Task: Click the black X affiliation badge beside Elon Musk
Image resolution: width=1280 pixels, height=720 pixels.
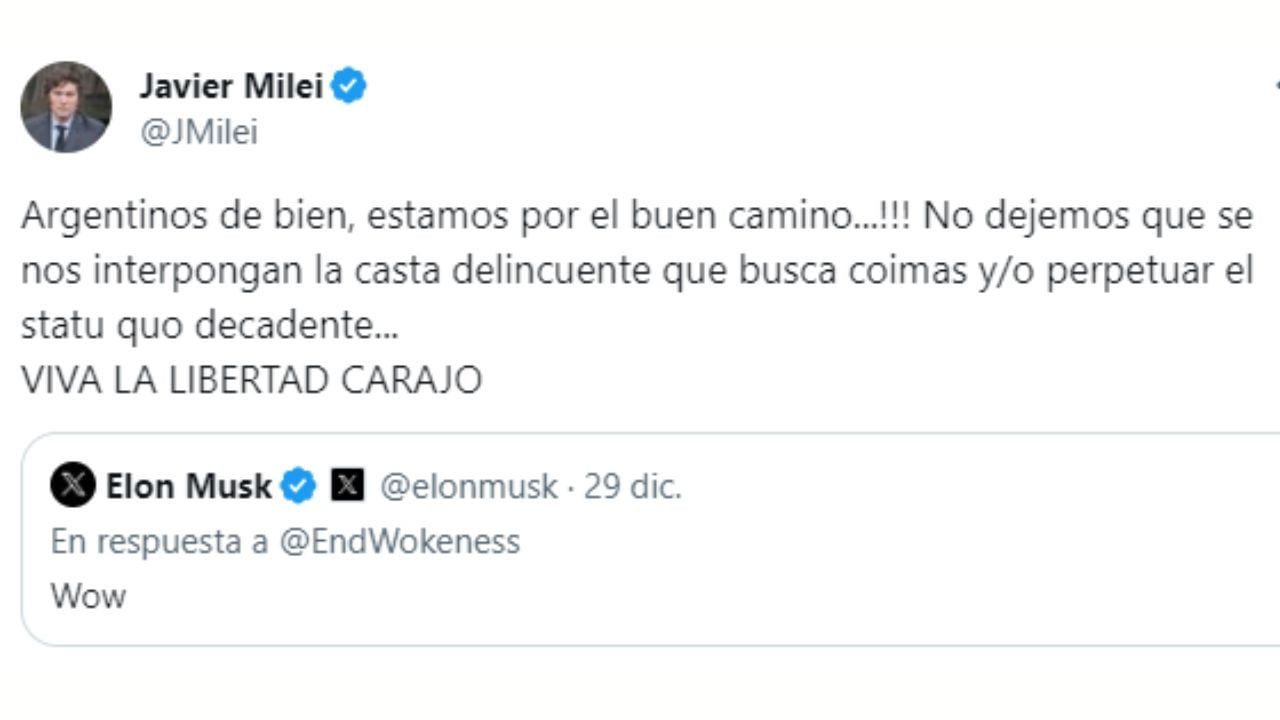Action: [x=347, y=486]
